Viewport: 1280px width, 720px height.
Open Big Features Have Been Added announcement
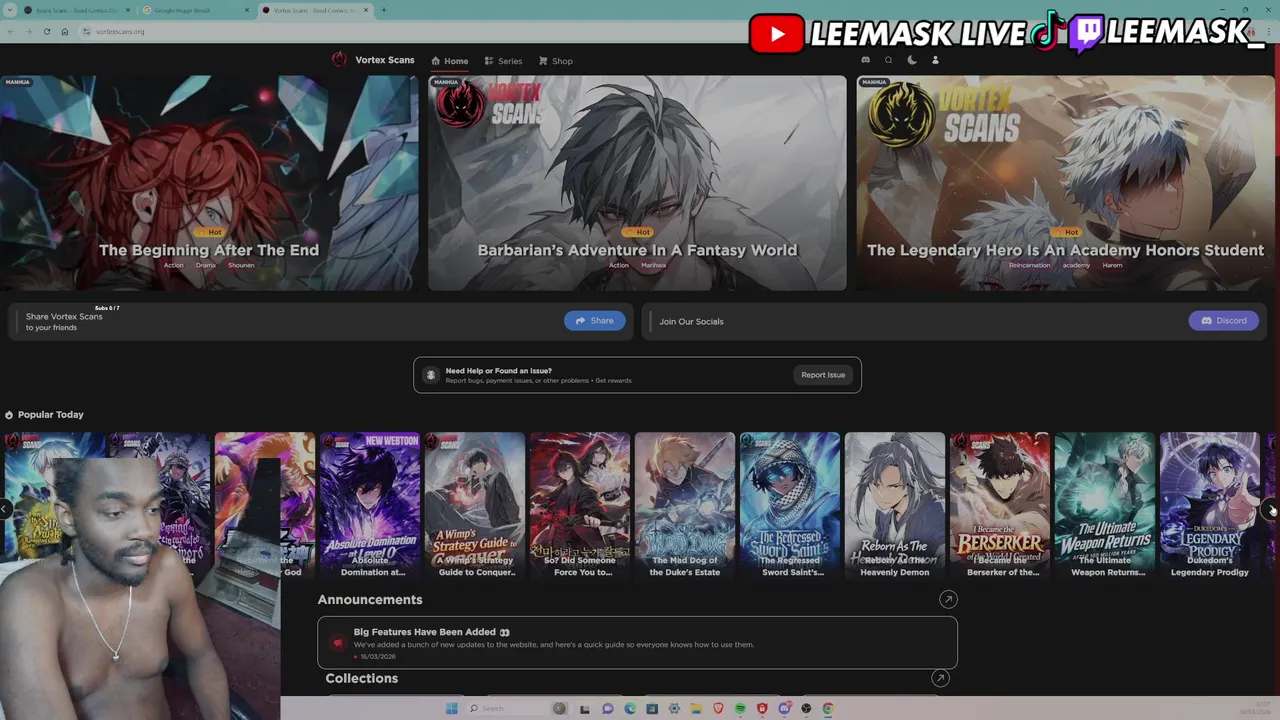[637, 643]
